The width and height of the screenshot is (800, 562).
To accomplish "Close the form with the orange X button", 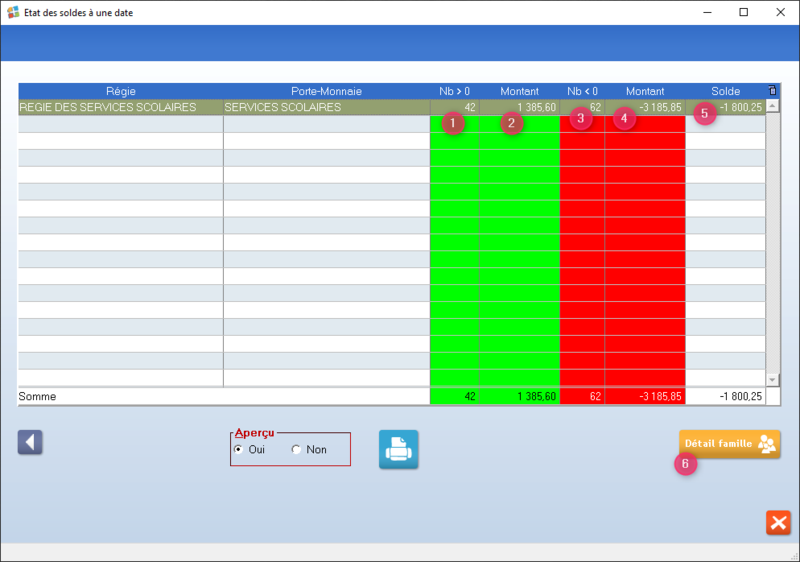I will coord(778,522).
